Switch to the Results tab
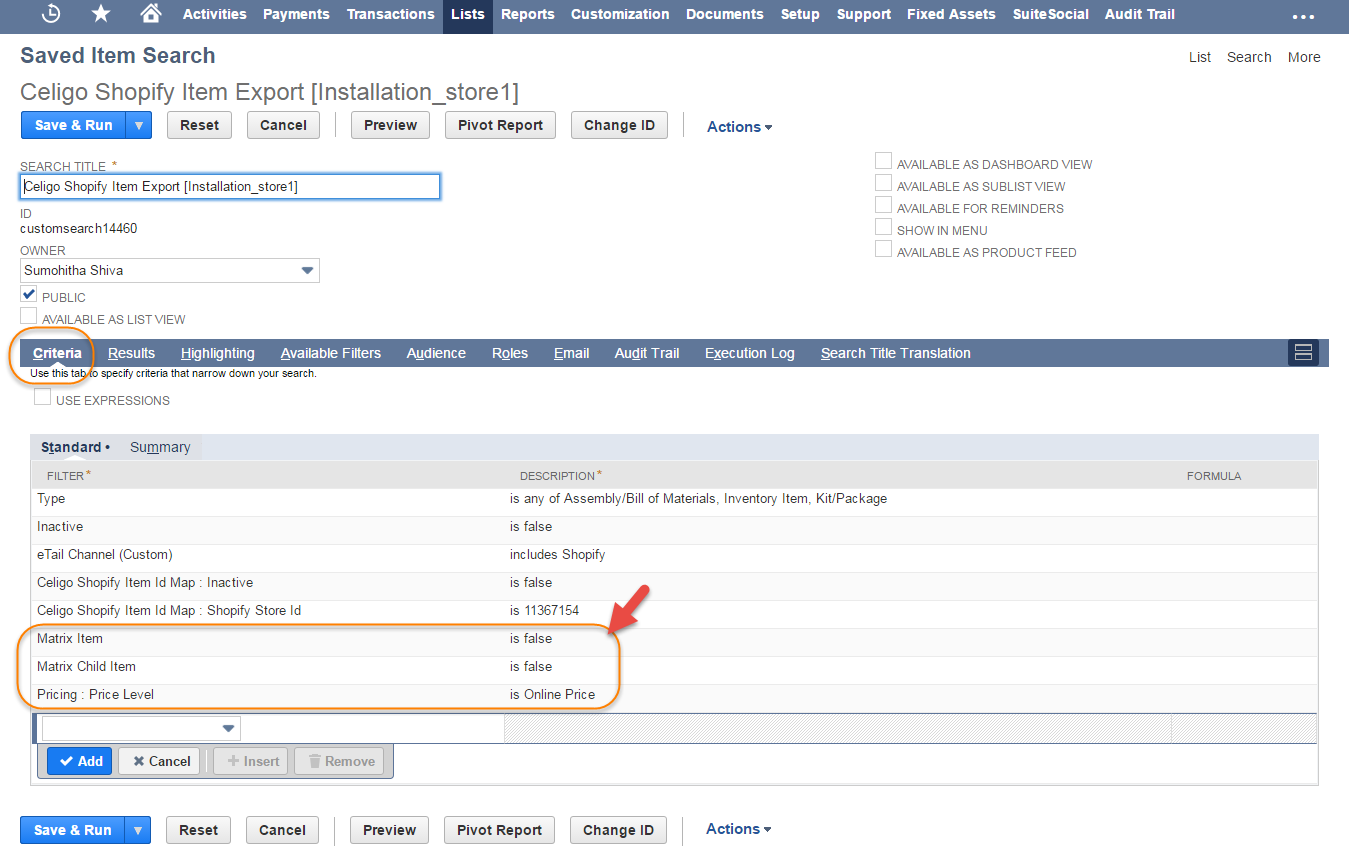This screenshot has width=1349, height=868. click(x=131, y=353)
